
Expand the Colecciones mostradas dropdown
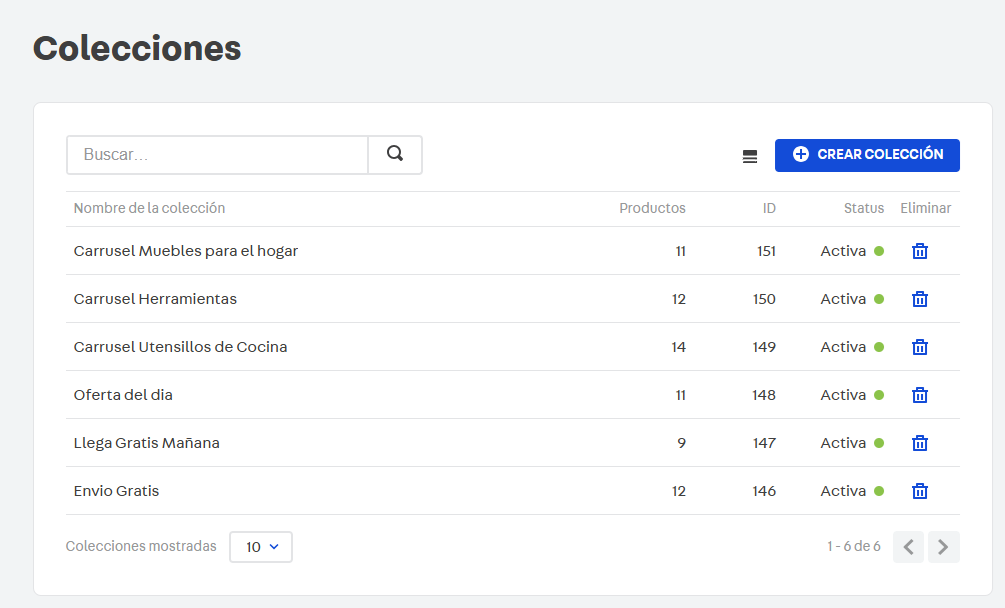[x=261, y=547]
